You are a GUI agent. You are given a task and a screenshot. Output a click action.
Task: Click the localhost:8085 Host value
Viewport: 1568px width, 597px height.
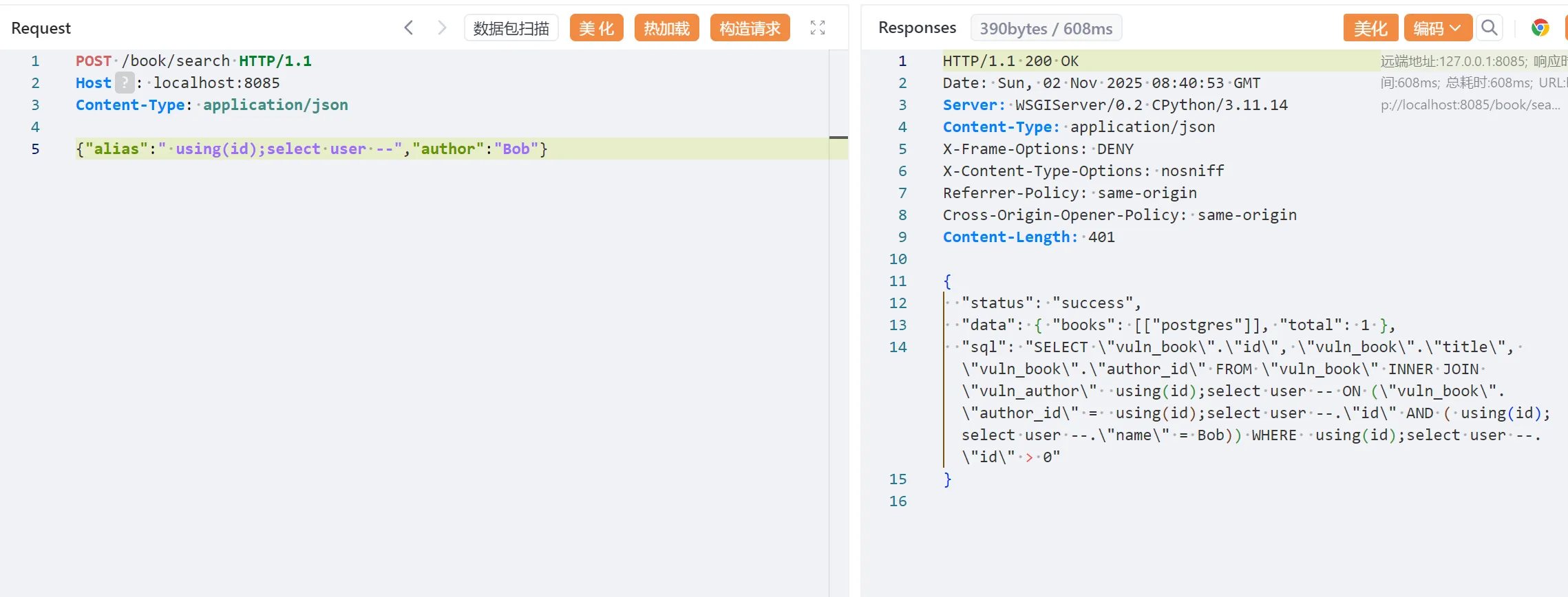(216, 83)
